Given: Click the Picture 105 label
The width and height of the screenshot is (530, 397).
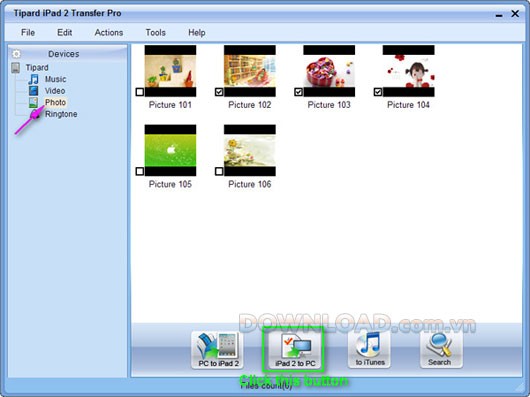Looking at the screenshot, I should pyautogui.click(x=170, y=184).
